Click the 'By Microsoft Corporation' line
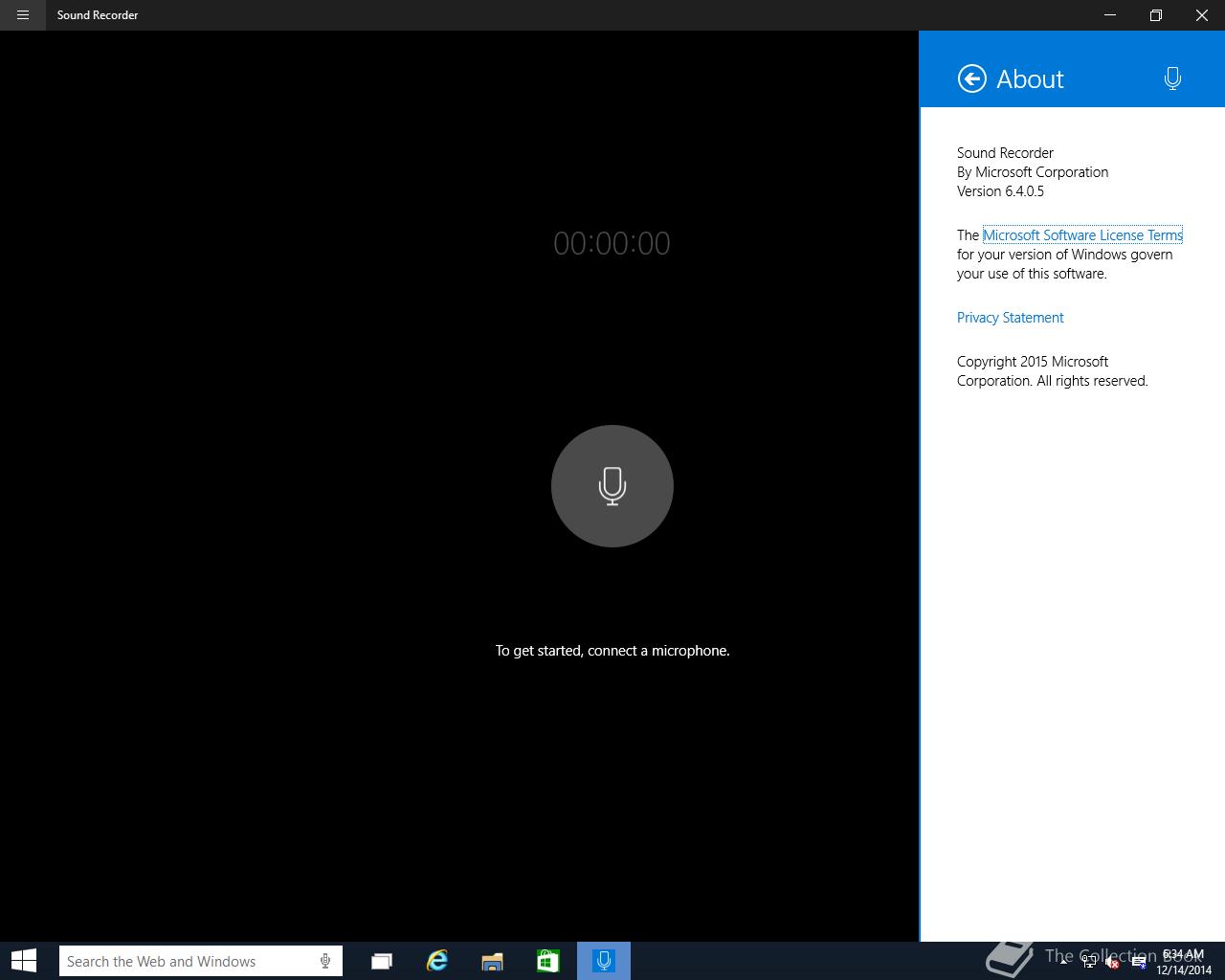Screen dimensions: 1225x980 point(1033,172)
